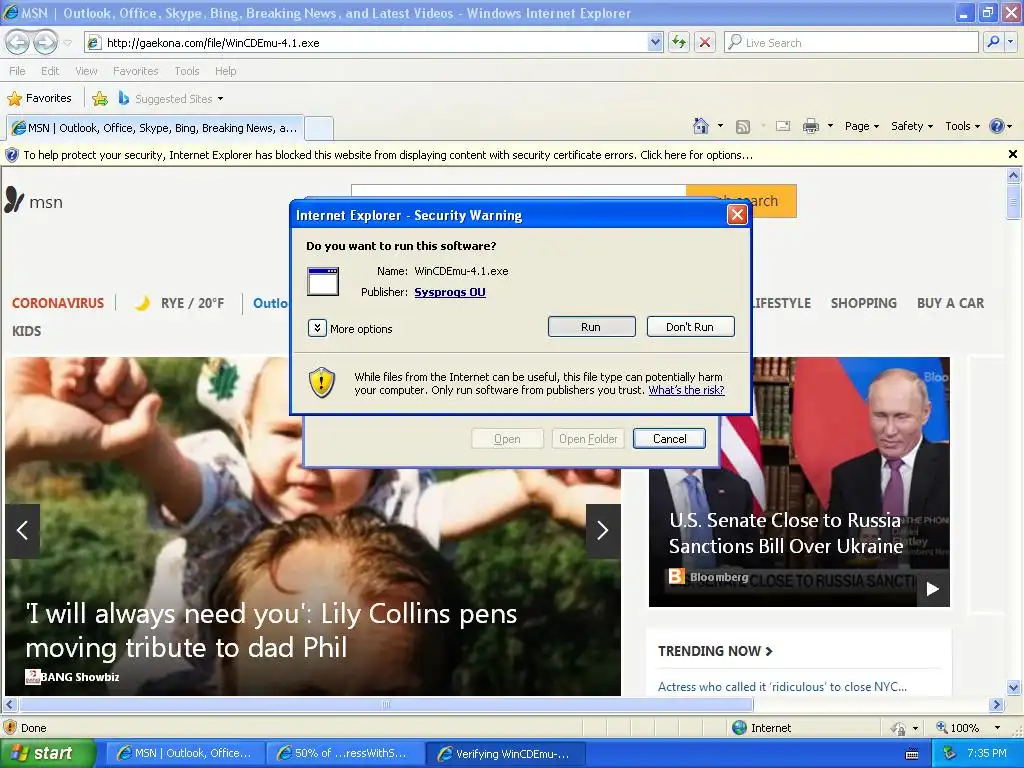Open the Page menu dropdown

(862, 126)
